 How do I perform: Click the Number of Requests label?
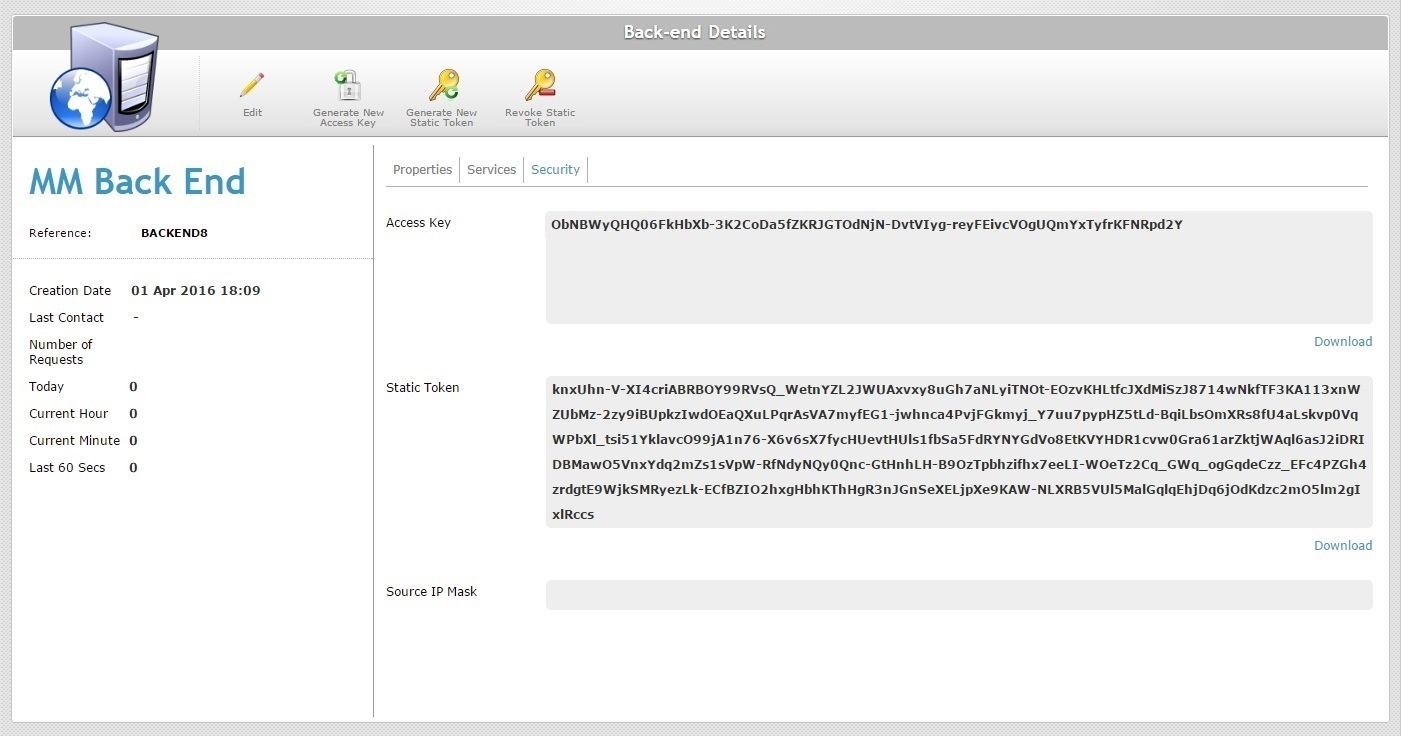[61, 352]
